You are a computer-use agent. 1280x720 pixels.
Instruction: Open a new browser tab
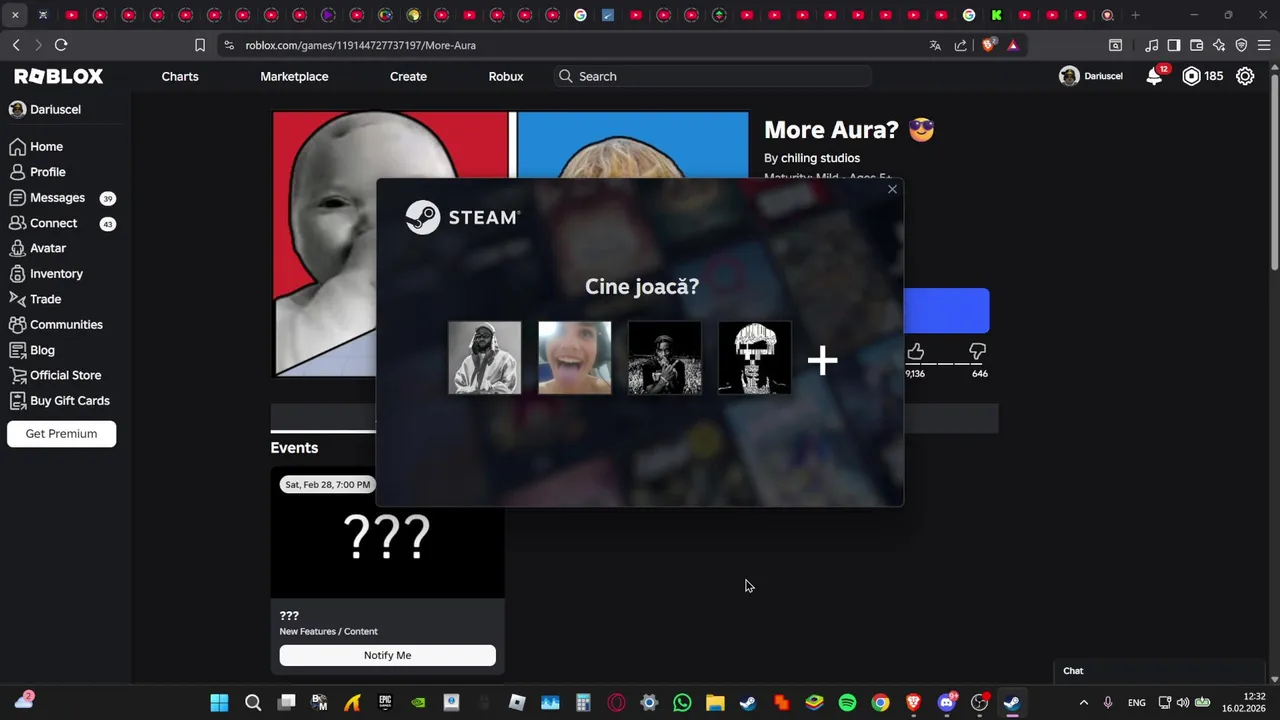1135,15
